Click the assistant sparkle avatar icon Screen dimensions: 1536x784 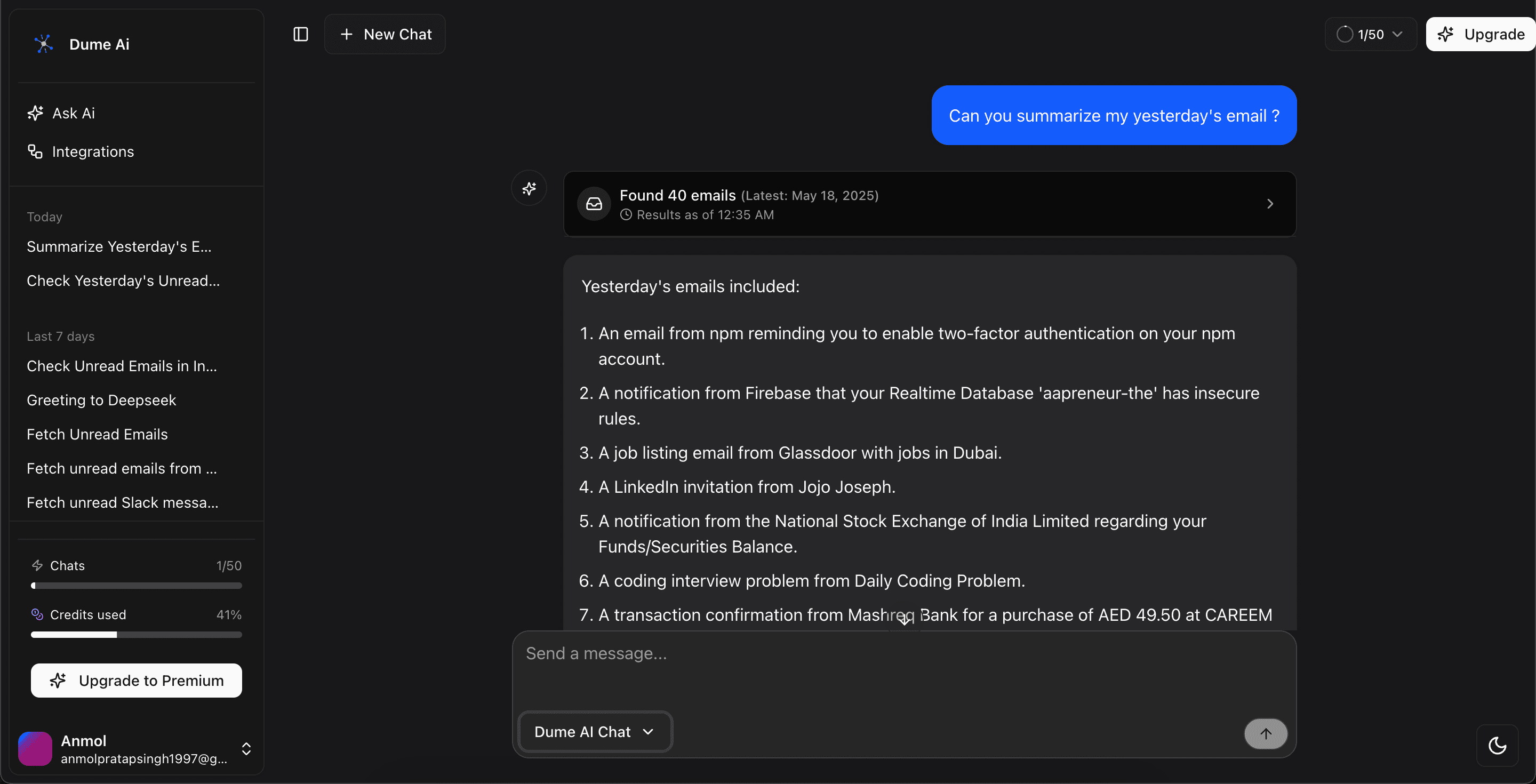(x=529, y=189)
